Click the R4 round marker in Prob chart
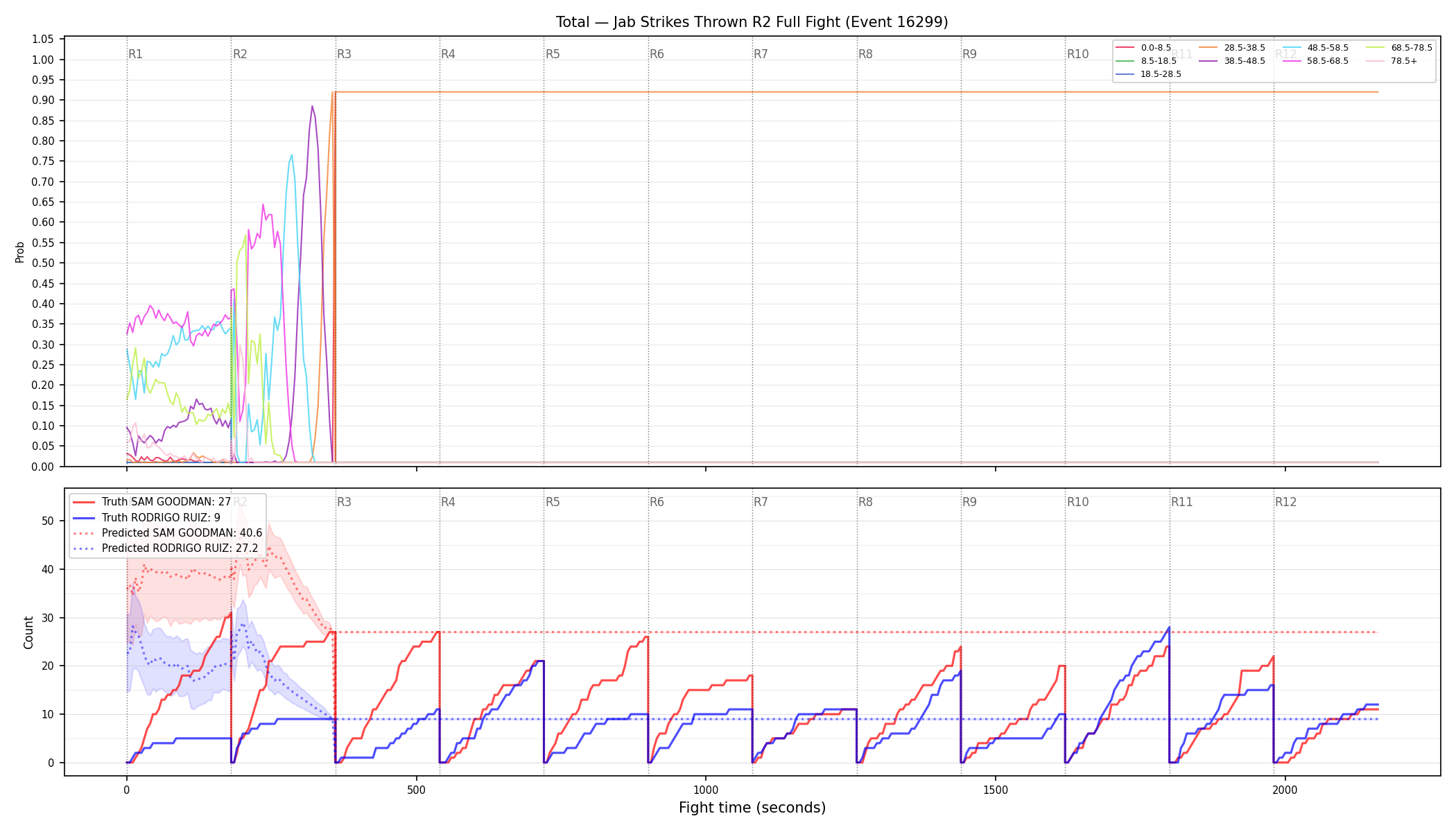Screen dimensions: 1456x832 pos(448,54)
